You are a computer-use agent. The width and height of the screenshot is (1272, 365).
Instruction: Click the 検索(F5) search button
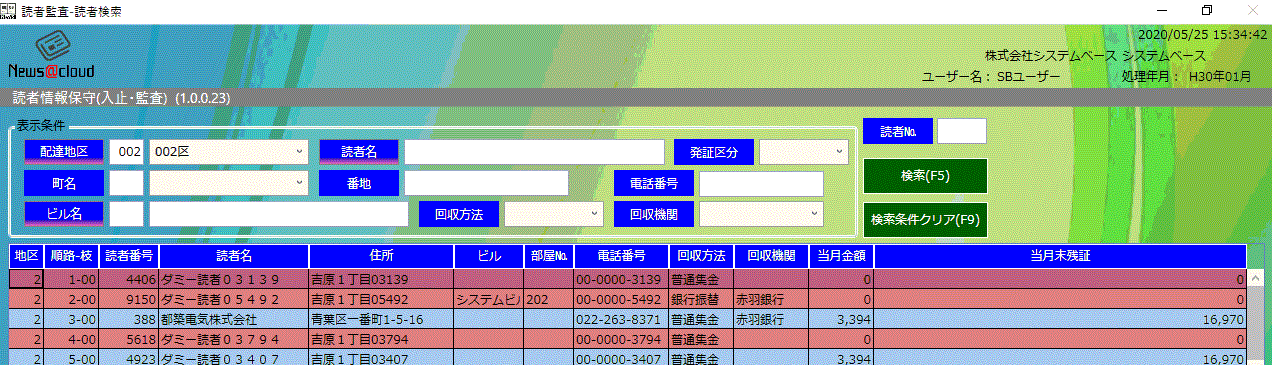click(x=925, y=176)
